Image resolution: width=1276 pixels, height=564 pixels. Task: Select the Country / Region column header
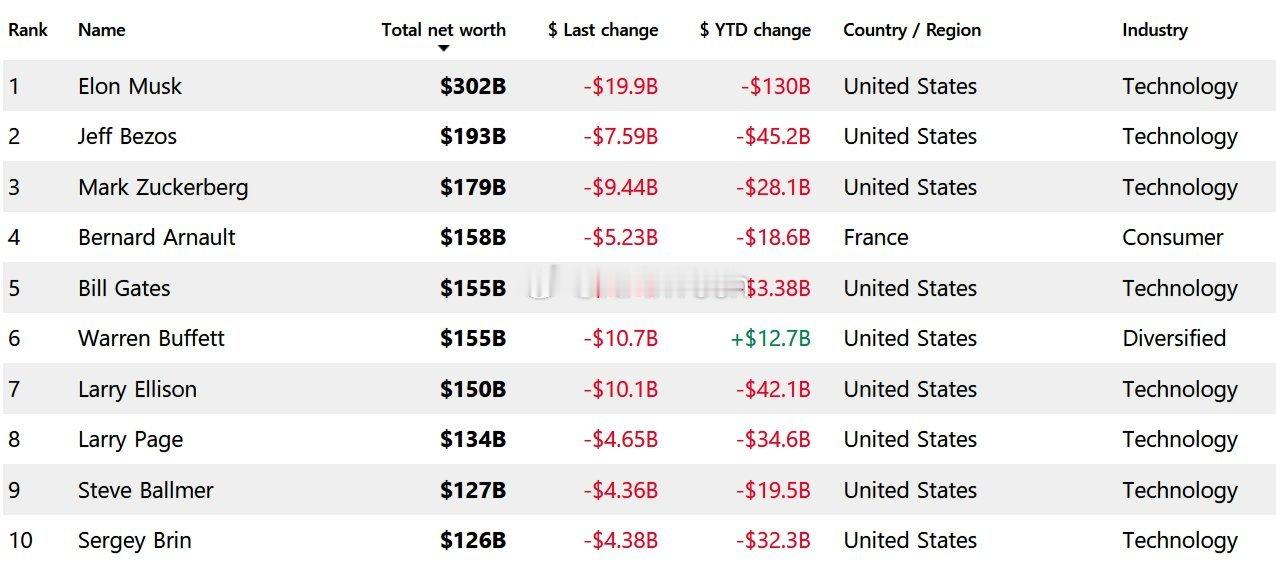click(x=911, y=29)
